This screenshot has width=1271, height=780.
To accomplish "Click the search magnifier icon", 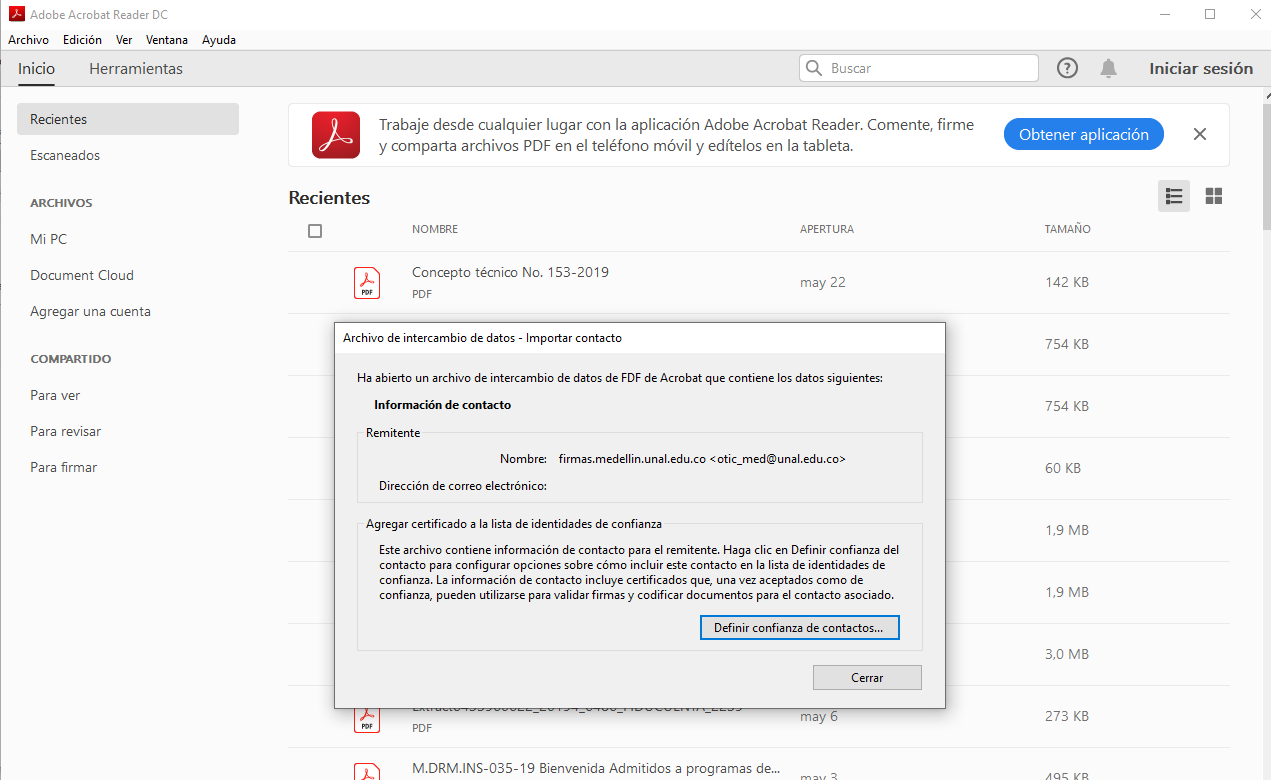I will tap(814, 68).
